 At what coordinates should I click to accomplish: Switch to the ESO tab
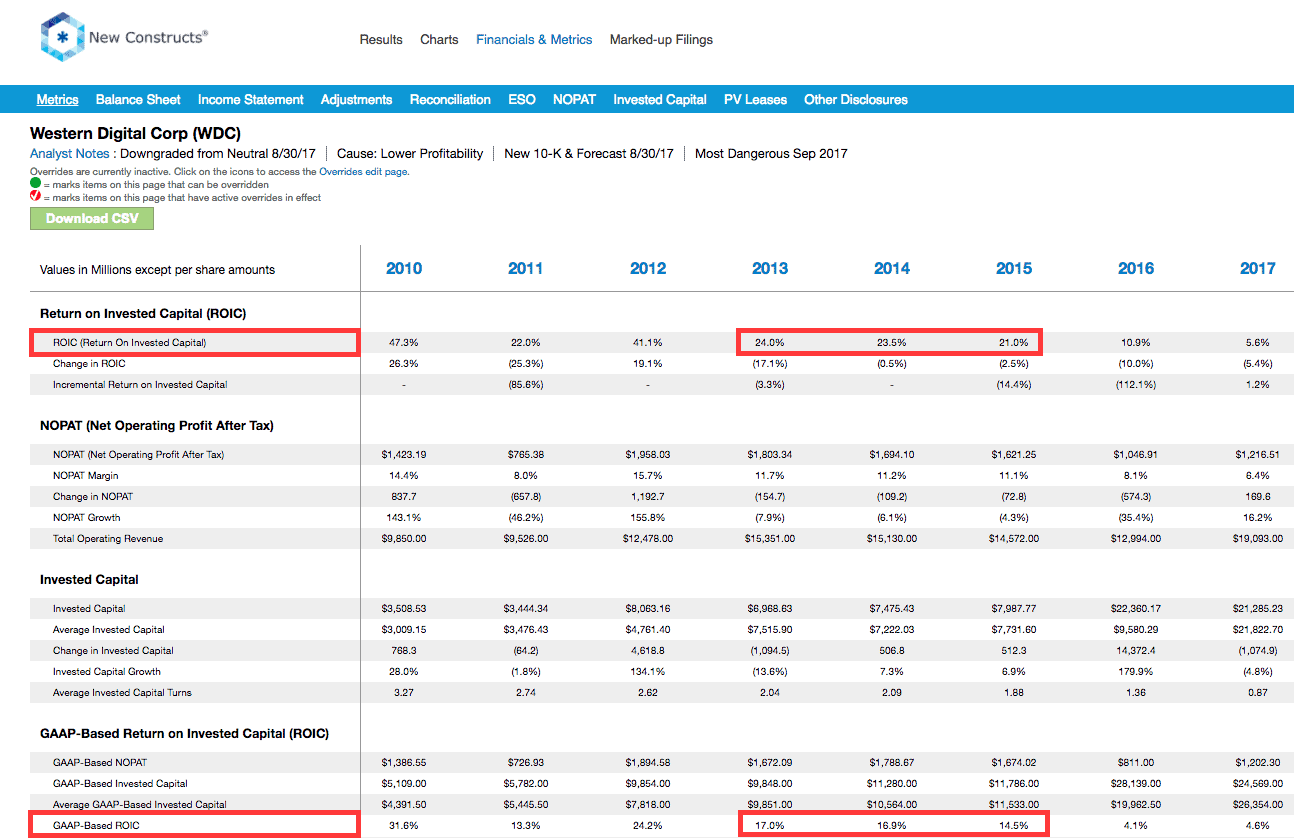522,99
